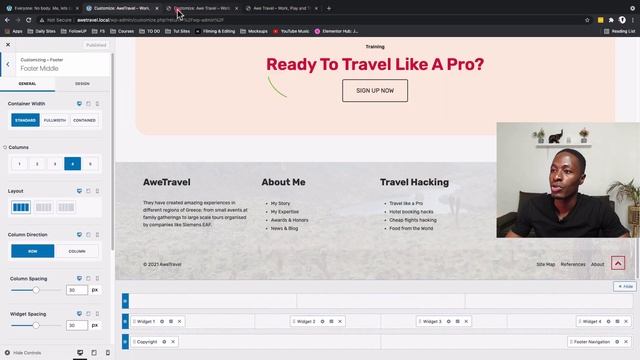This screenshot has height=360, width=640.
Task: Choose desktop device for Column Spacing
Action: 79,278
